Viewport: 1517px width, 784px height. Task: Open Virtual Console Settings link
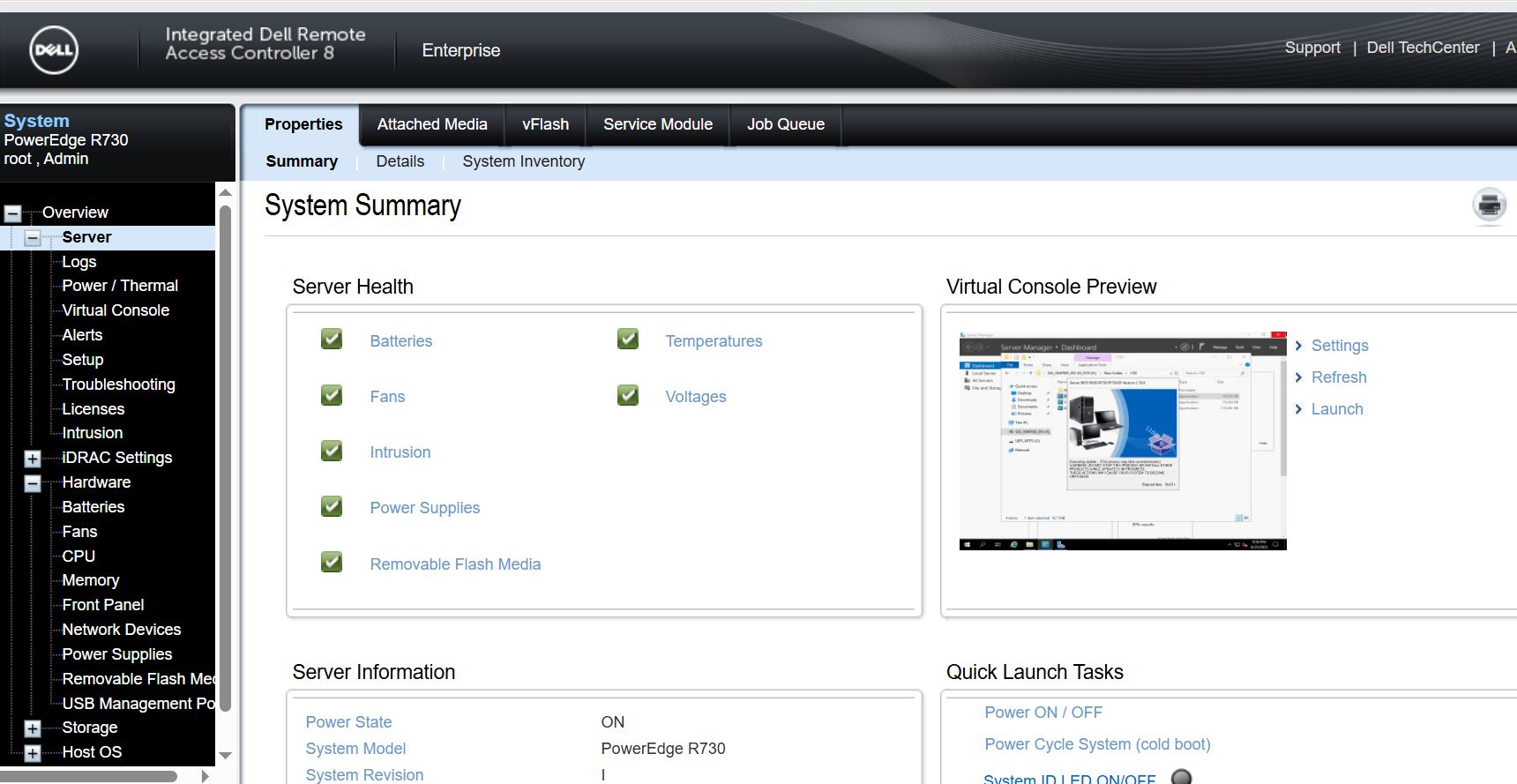(x=1340, y=346)
